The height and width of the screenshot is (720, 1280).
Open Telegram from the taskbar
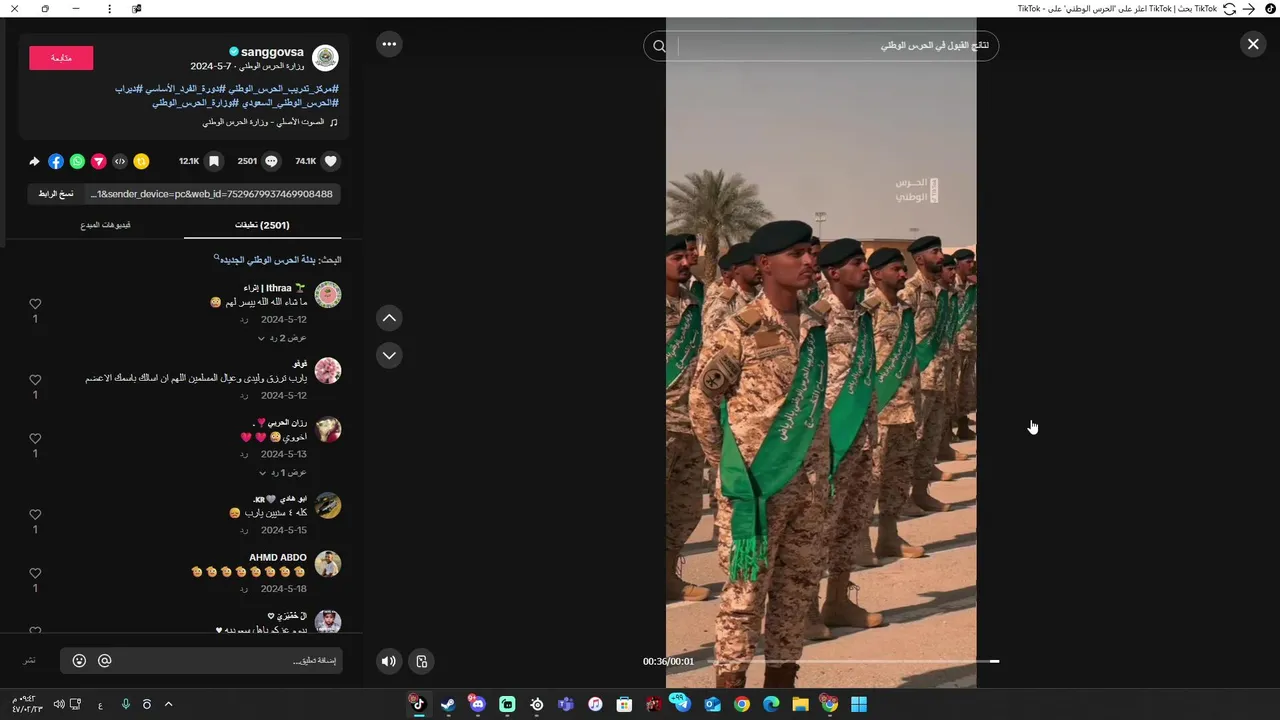pos(683,704)
